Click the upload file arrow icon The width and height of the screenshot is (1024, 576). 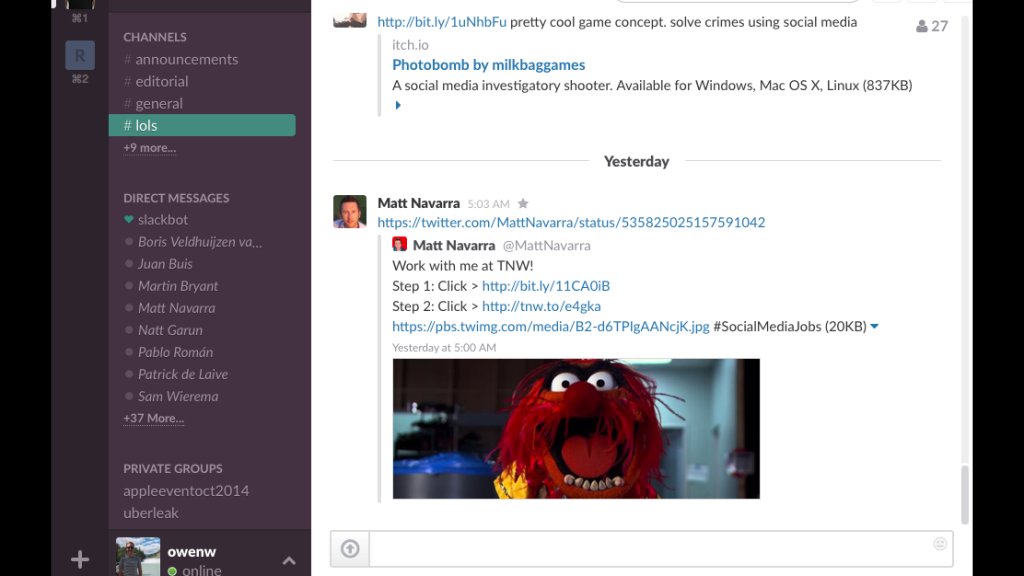tap(350, 549)
